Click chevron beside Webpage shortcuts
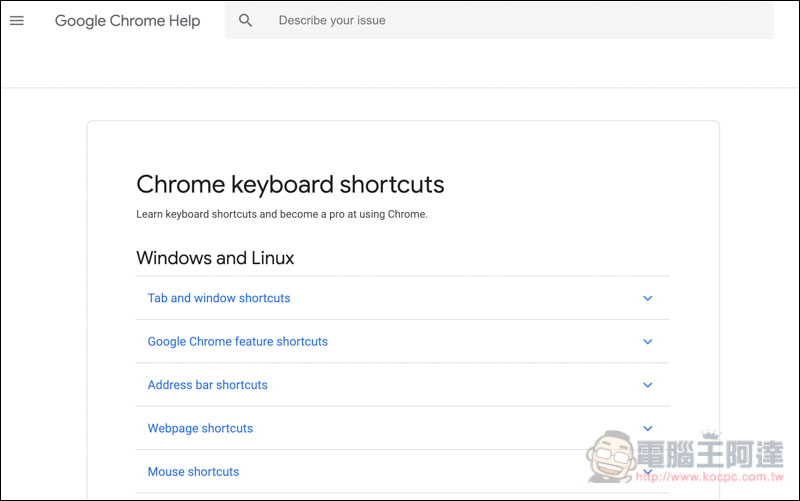The image size is (800, 501). [x=647, y=429]
